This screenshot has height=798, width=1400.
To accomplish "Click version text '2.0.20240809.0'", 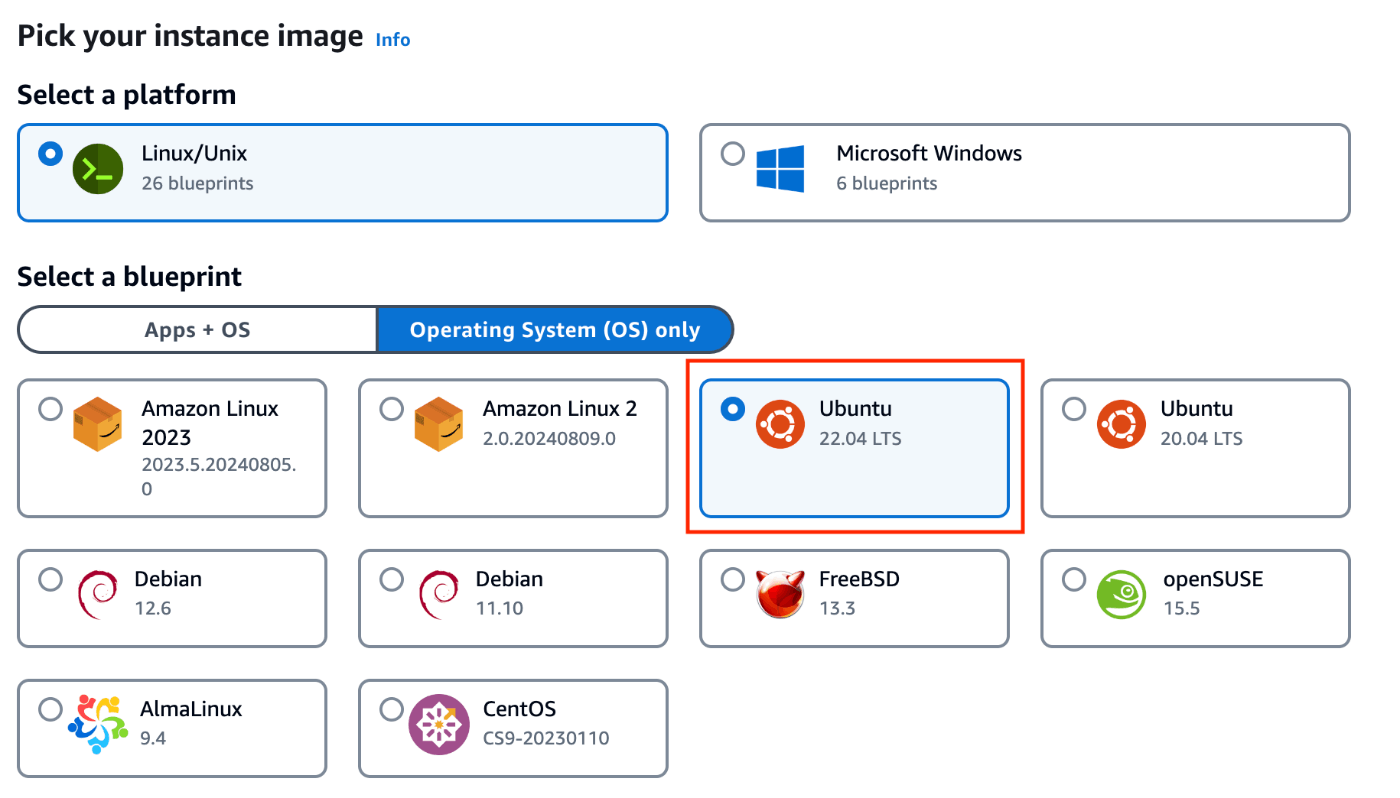I will click(549, 438).
